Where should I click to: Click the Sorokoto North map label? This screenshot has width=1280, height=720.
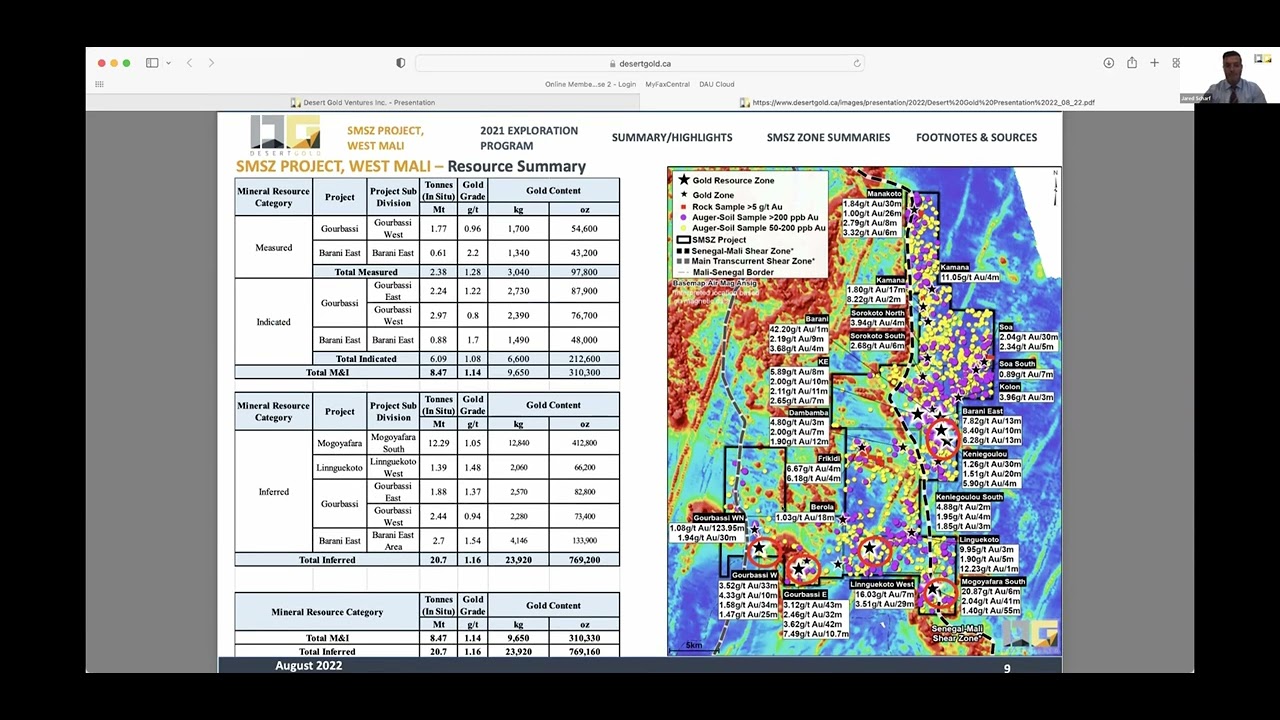[x=877, y=313]
